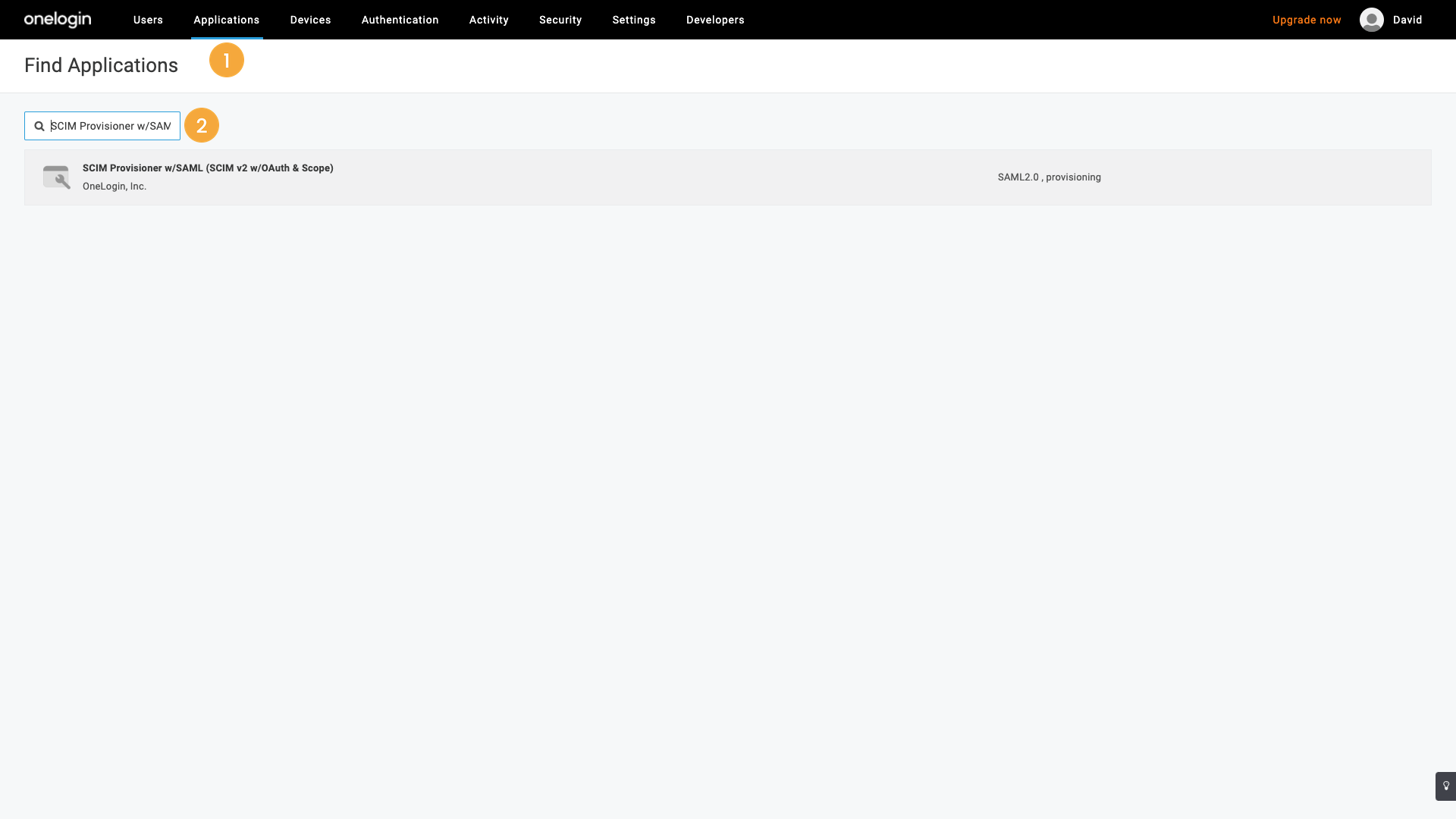Click the Find Applications heading

[101, 65]
